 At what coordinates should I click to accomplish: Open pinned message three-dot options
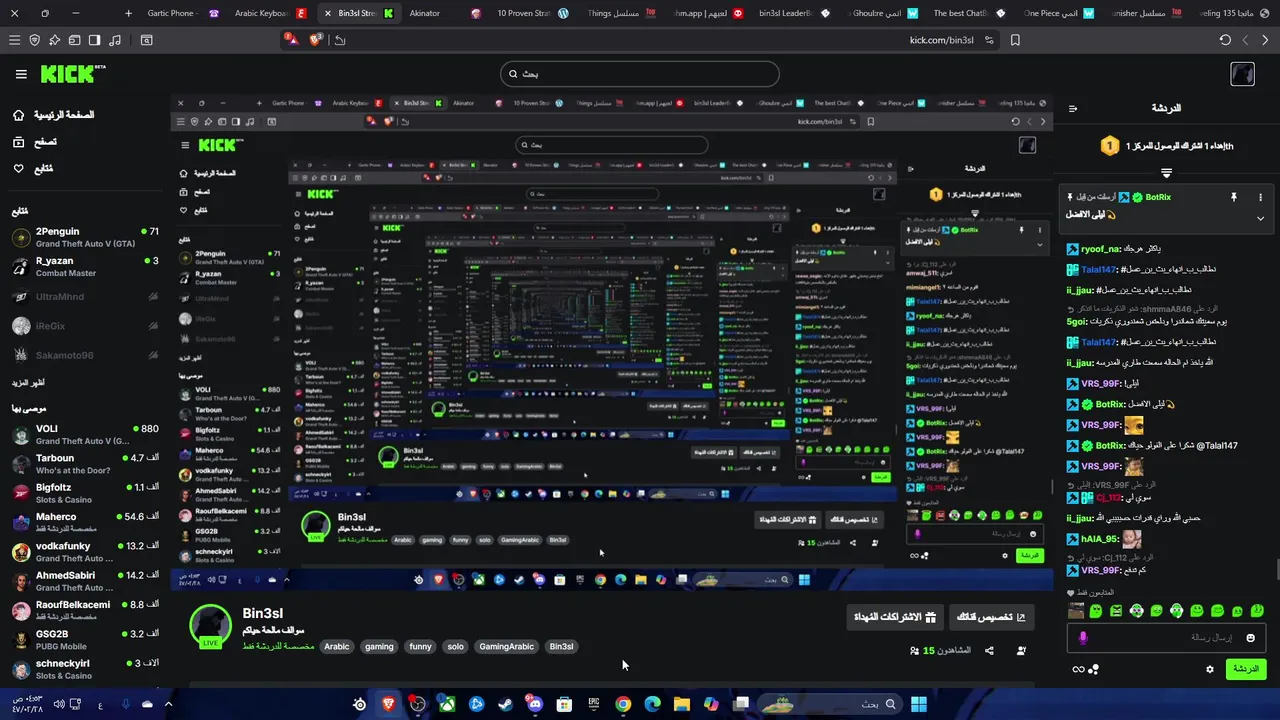coord(1260,198)
